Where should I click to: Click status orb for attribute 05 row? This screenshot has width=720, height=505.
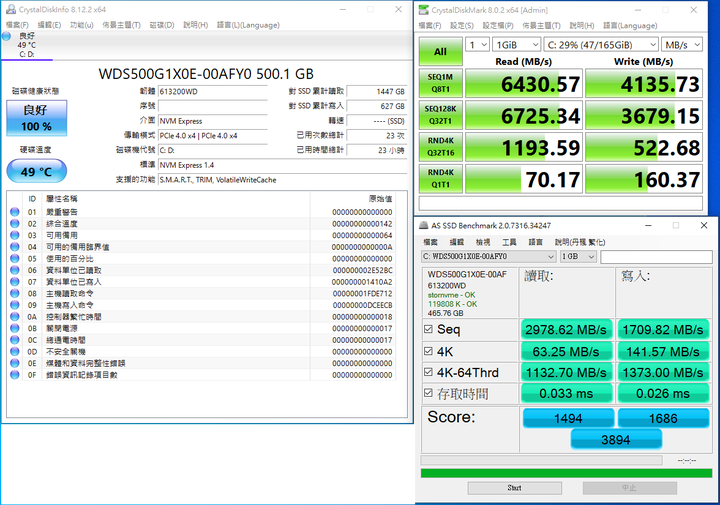click(15, 258)
